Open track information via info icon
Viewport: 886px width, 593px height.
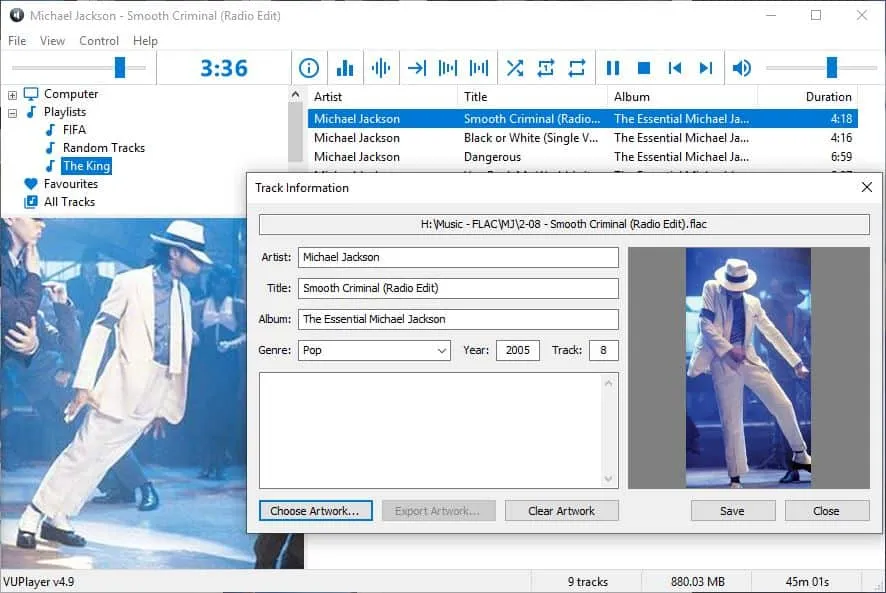(x=309, y=68)
